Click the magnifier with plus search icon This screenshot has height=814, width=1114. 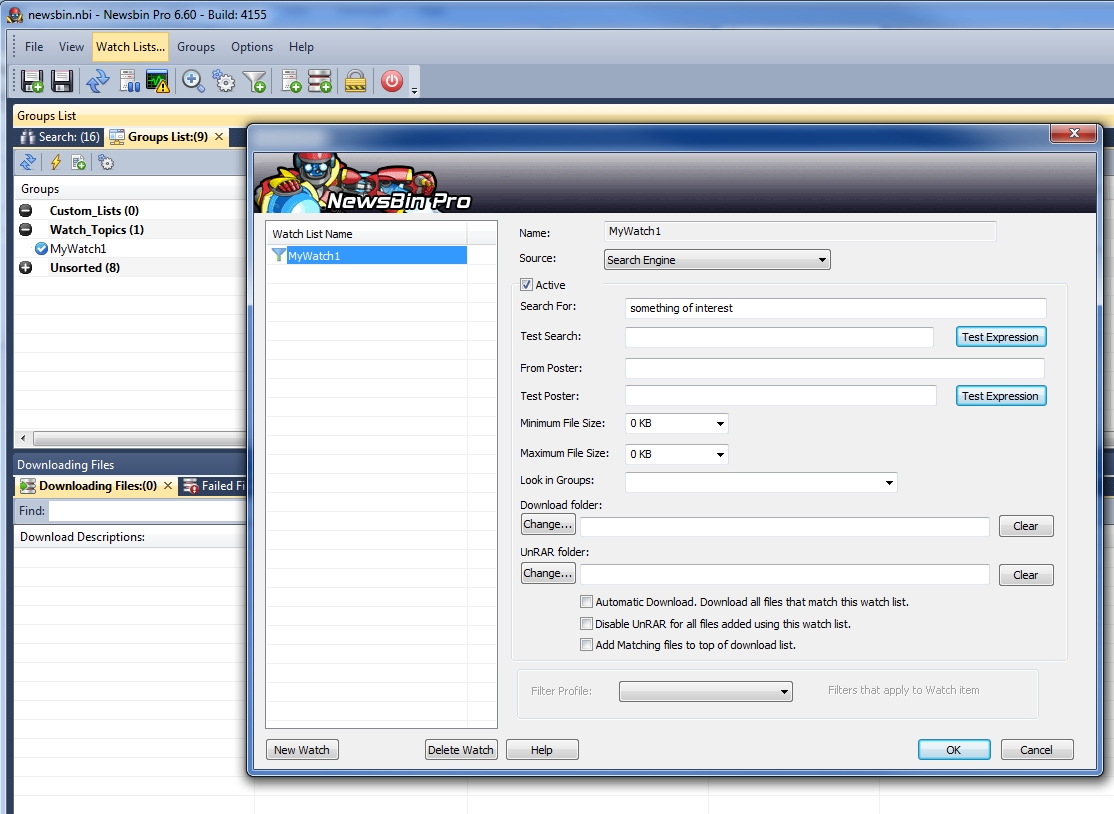click(x=193, y=82)
